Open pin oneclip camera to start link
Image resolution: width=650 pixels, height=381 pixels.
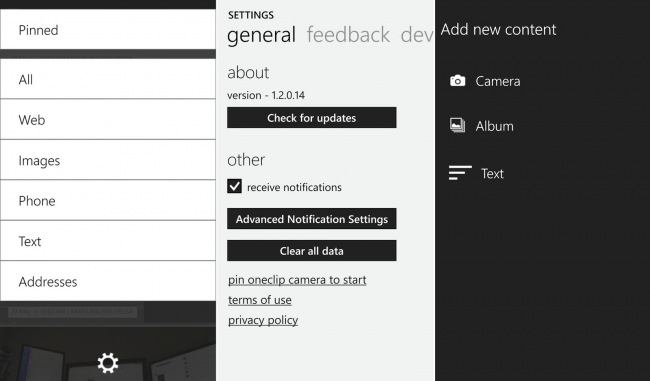click(297, 280)
